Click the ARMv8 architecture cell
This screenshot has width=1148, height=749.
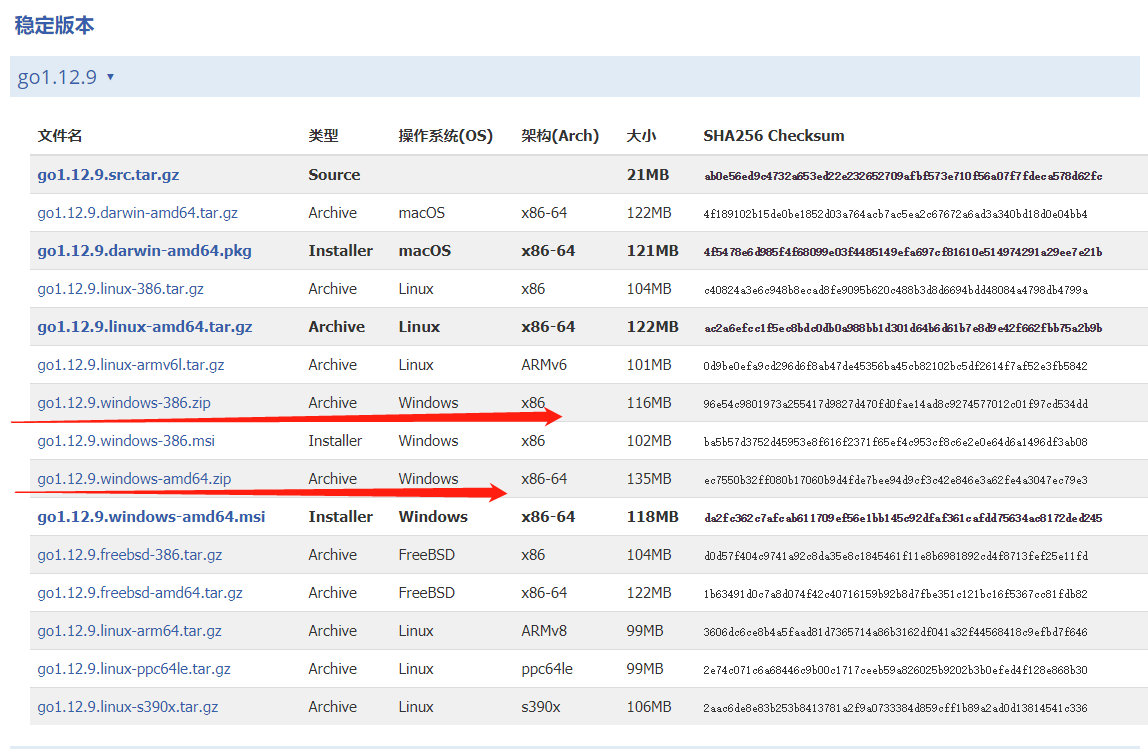(544, 632)
